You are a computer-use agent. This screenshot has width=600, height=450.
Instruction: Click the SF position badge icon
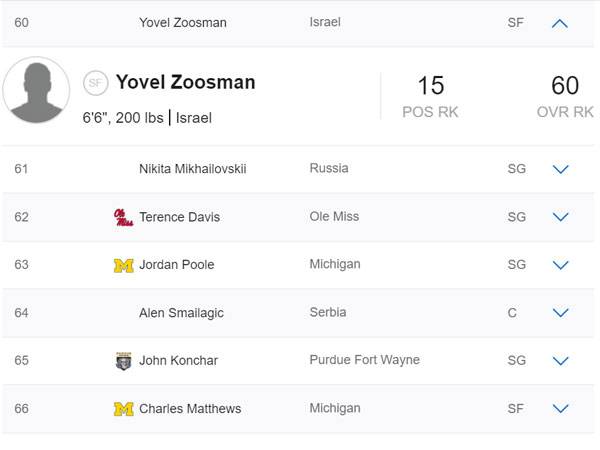point(96,83)
